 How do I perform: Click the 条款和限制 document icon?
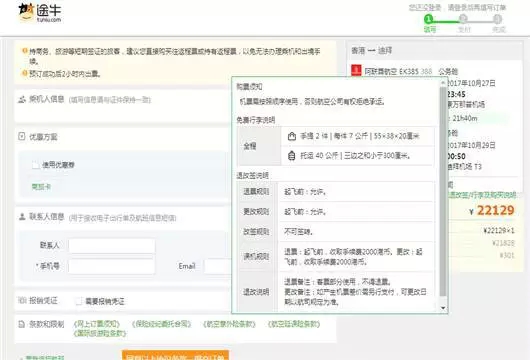22,324
